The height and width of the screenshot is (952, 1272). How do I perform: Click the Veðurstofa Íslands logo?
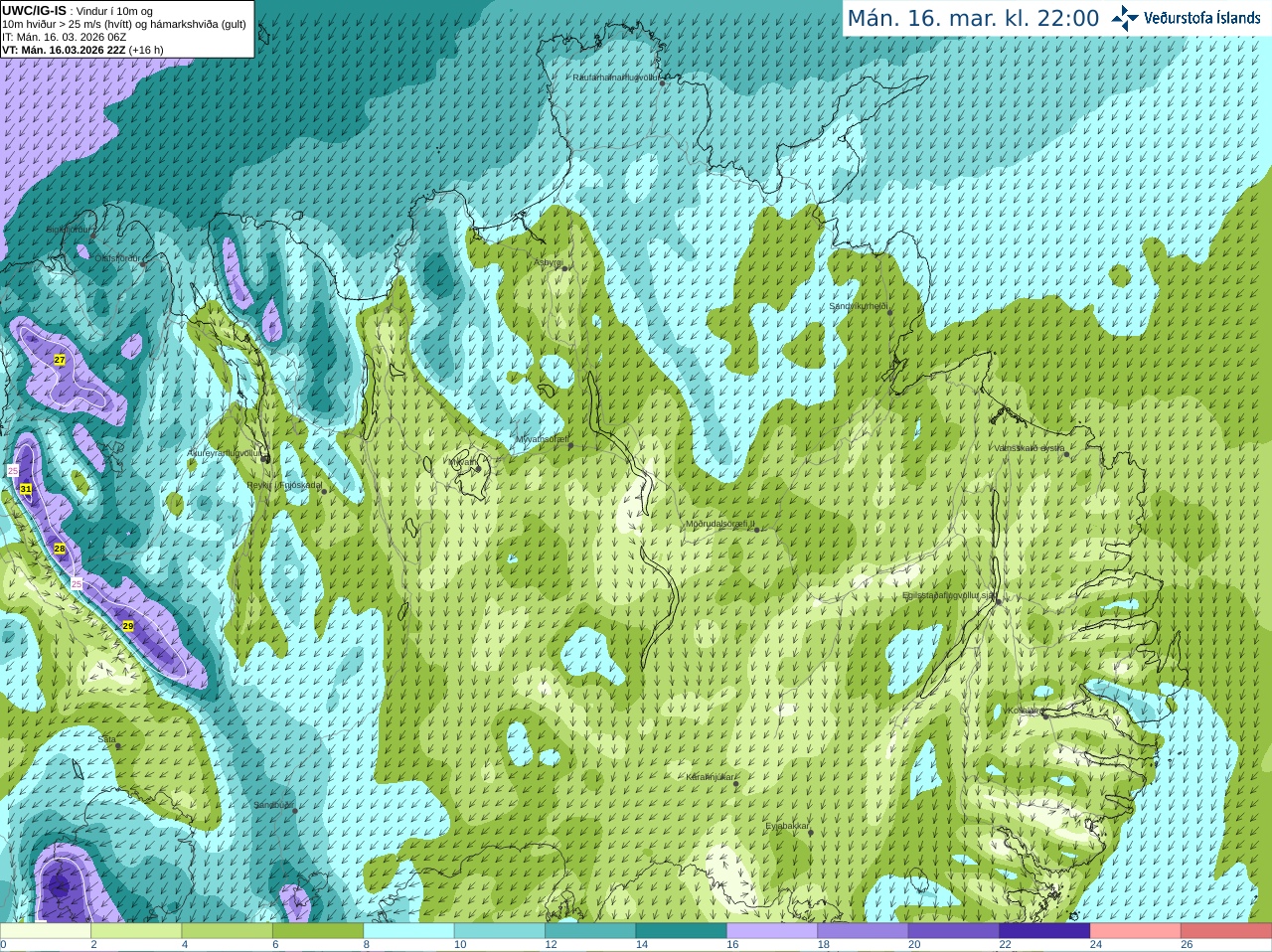[1186, 18]
